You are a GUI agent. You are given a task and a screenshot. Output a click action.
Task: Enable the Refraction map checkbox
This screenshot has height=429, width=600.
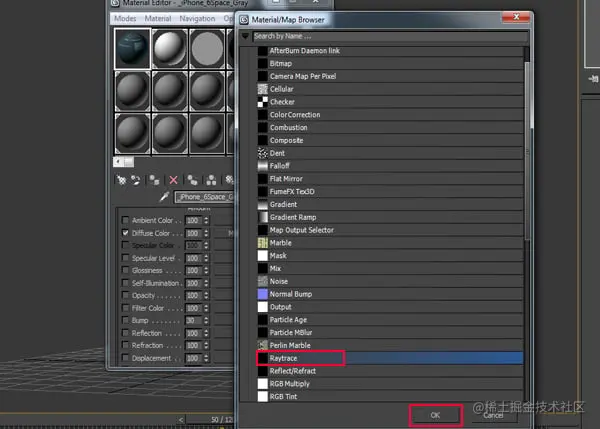point(125,345)
